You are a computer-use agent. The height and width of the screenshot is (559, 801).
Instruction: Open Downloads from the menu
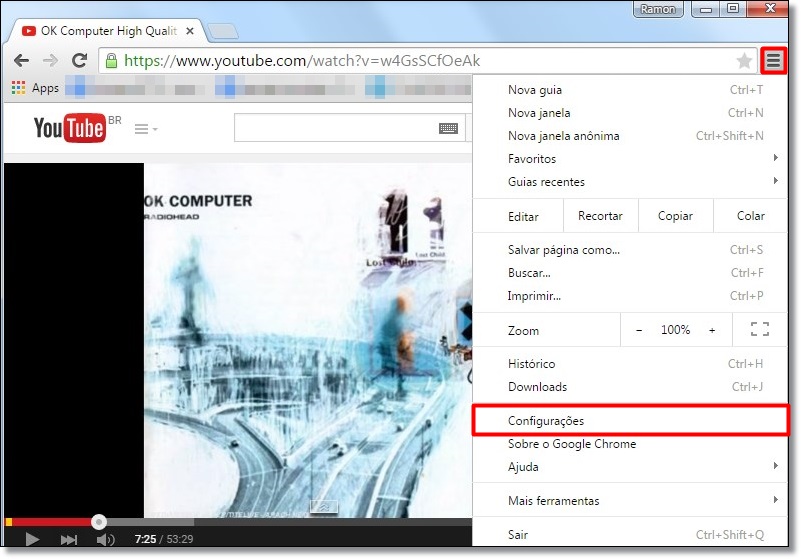click(630, 387)
